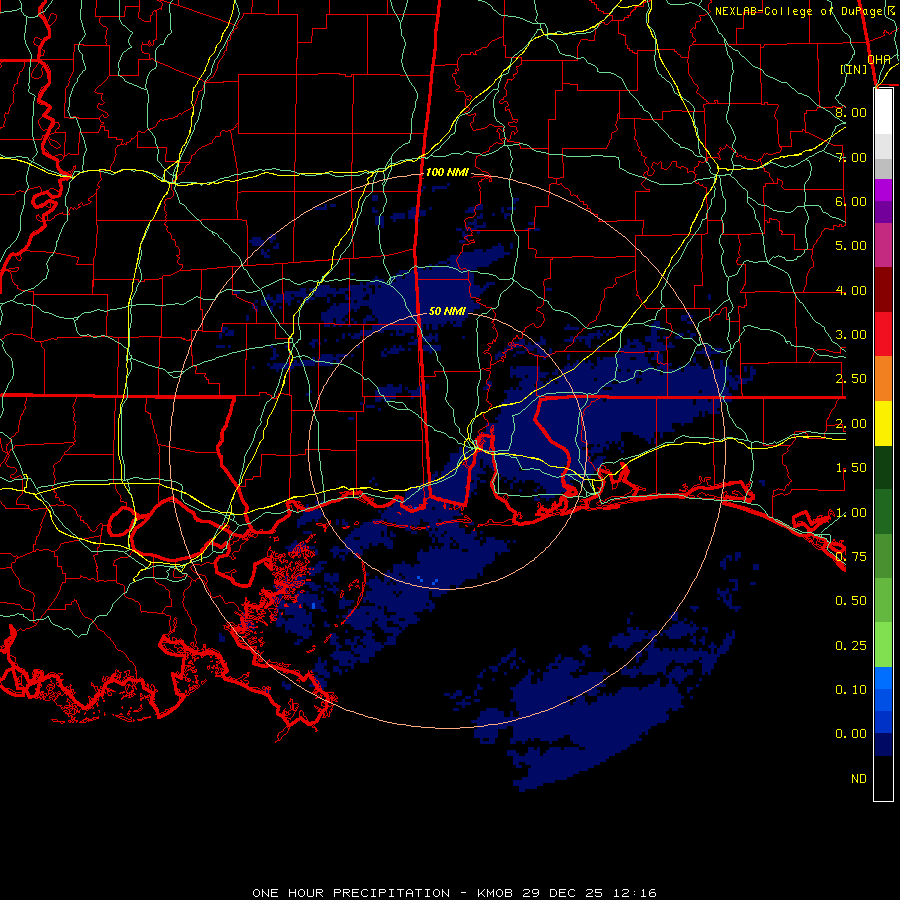Screen dimensions: 900x900
Task: Click the 1.00 legend label
Action: click(851, 513)
